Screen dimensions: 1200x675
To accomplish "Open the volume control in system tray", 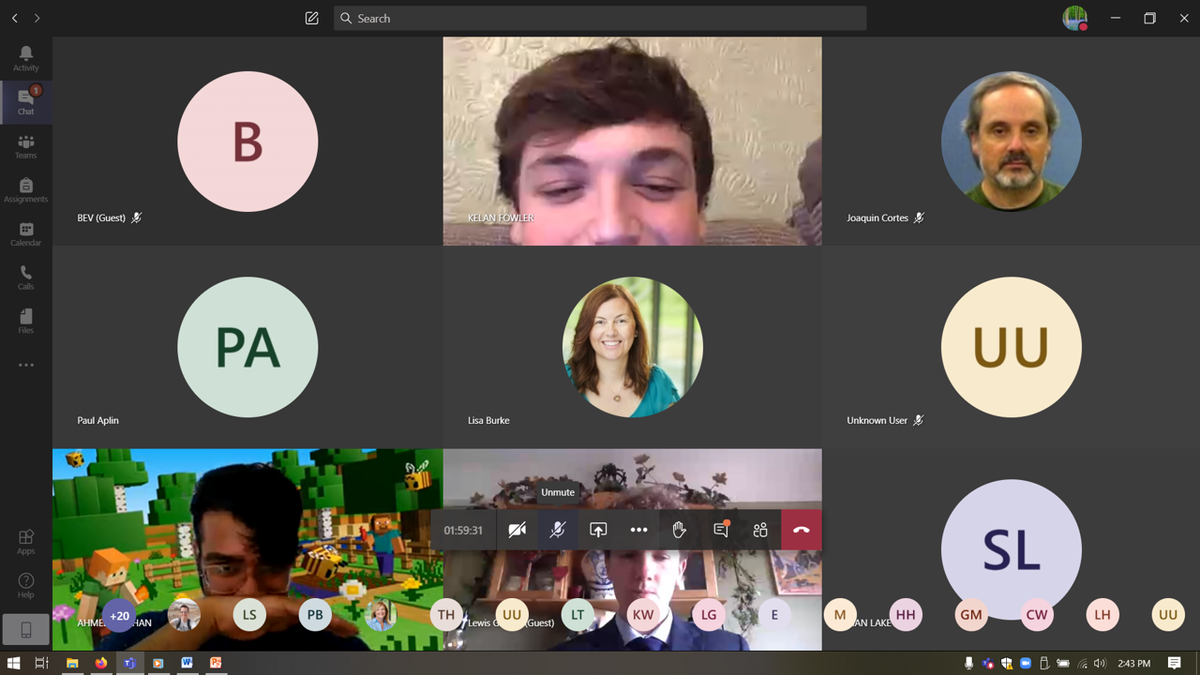I will (1100, 663).
